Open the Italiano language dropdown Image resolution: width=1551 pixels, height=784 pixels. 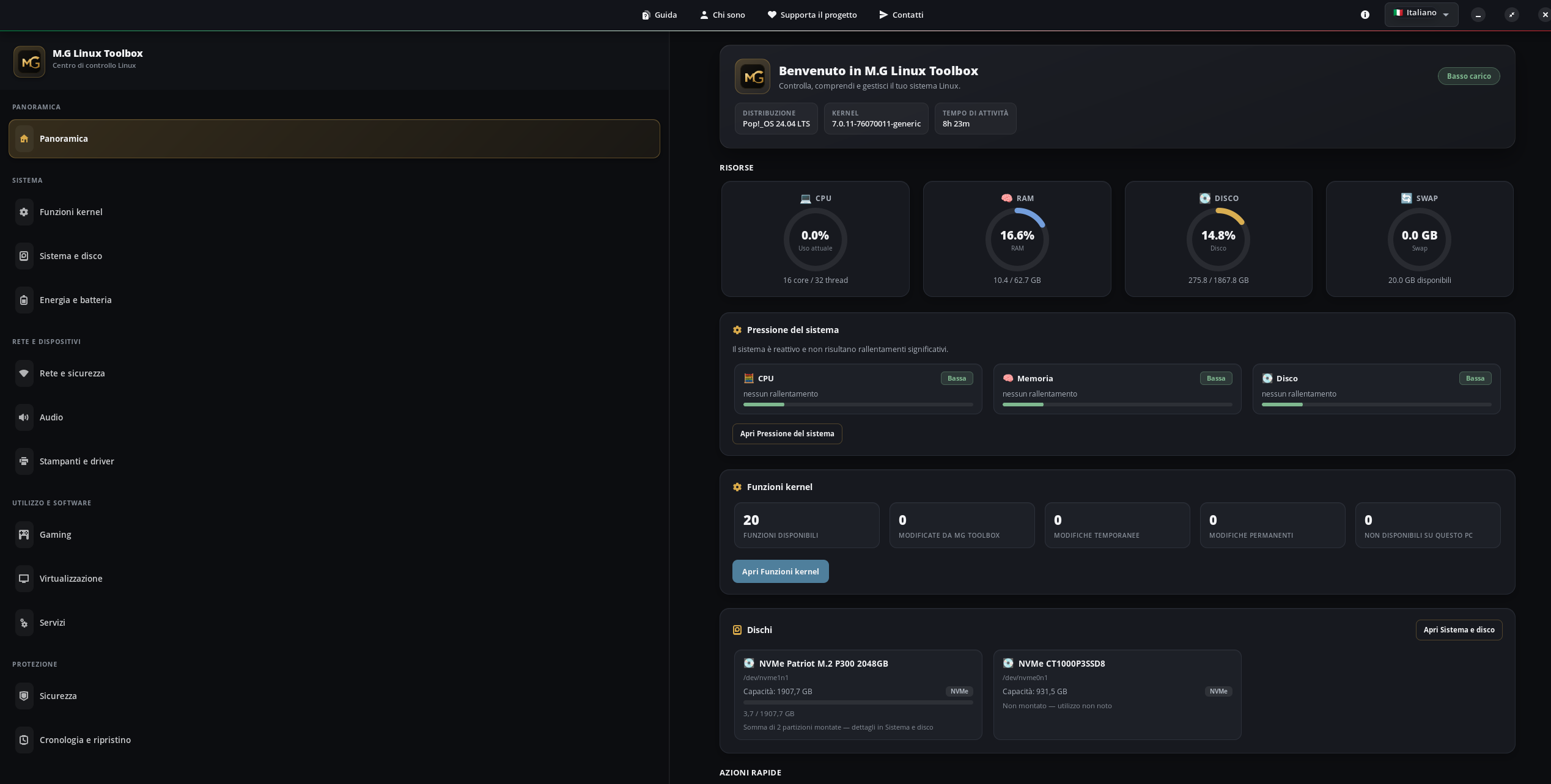pos(1421,15)
